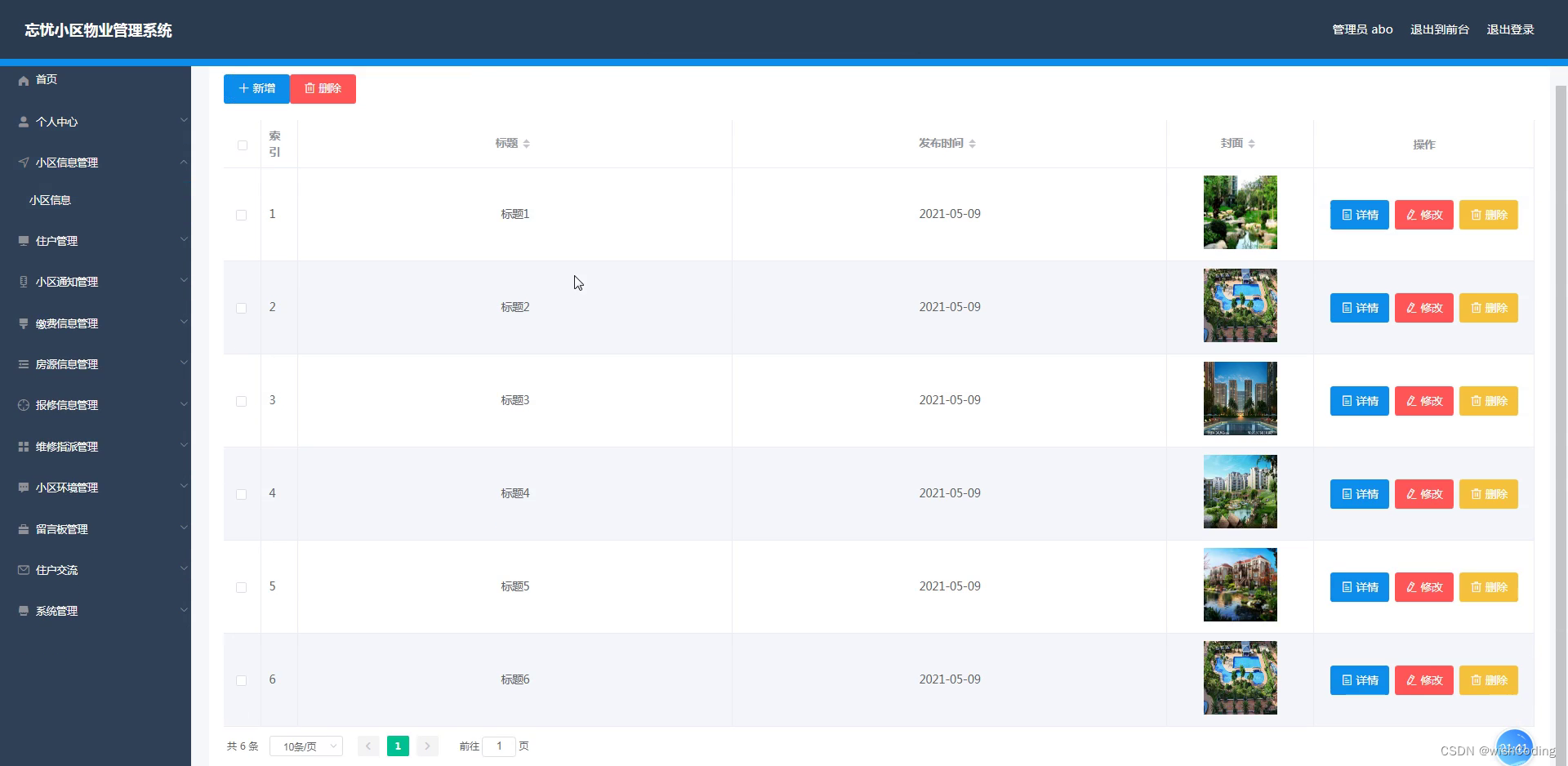Image resolution: width=1568 pixels, height=766 pixels.
Task: Toggle the select-all header checkbox
Action: coord(243,145)
